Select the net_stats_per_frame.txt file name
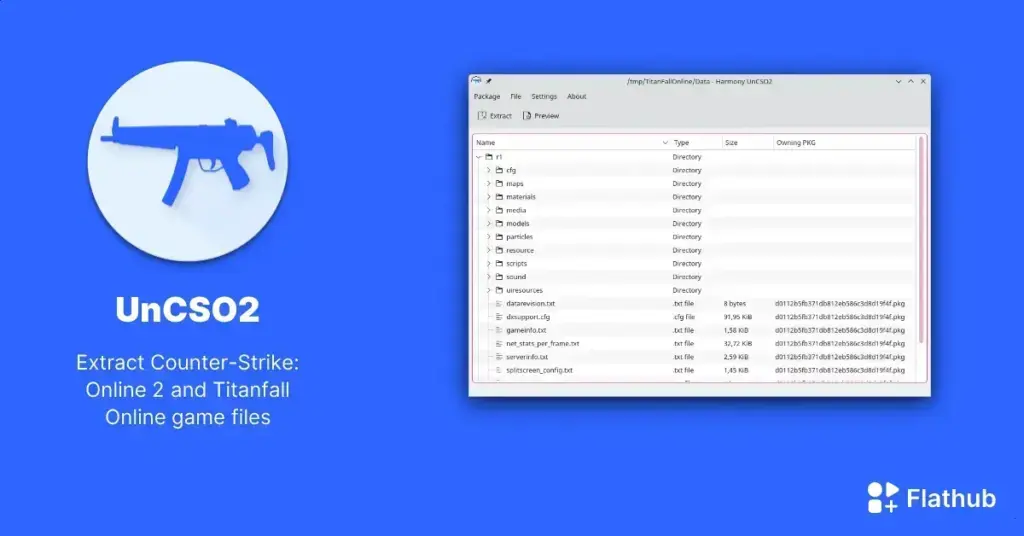The image size is (1024, 536). [x=543, y=343]
